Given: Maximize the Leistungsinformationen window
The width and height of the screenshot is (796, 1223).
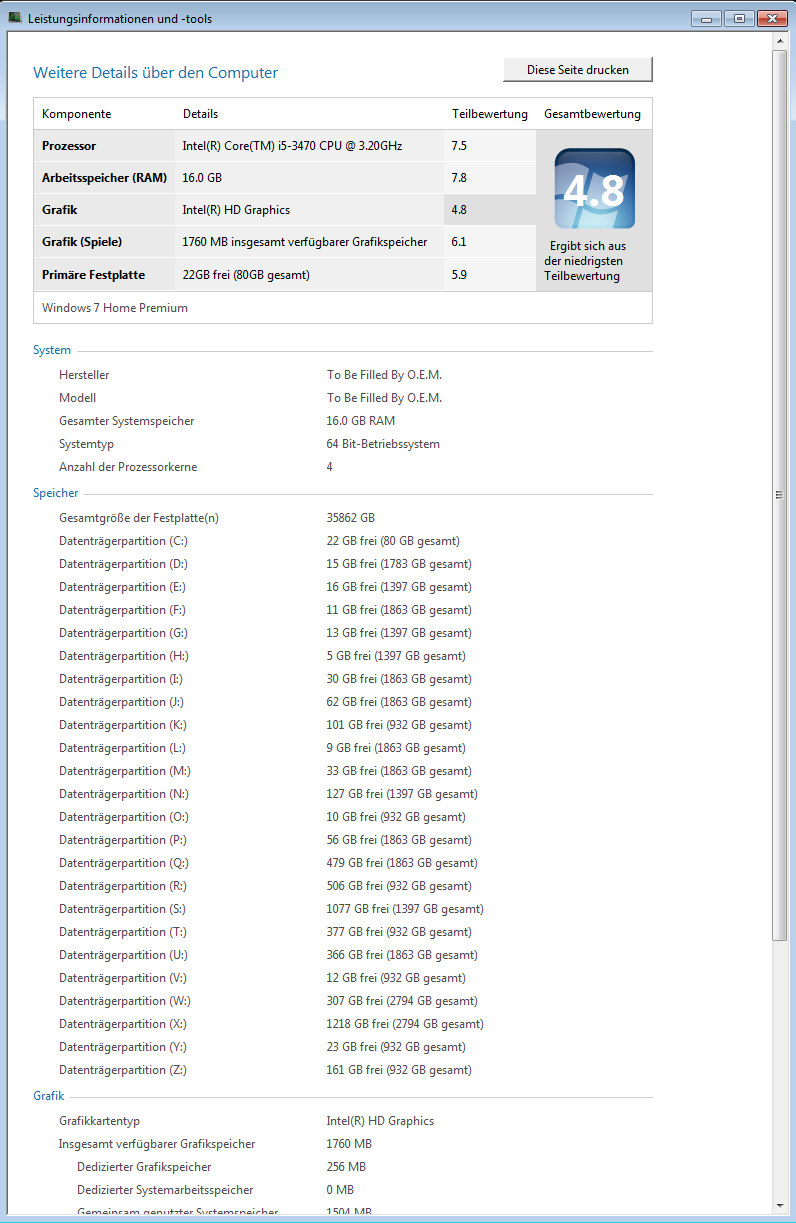Looking at the screenshot, I should (x=738, y=18).
